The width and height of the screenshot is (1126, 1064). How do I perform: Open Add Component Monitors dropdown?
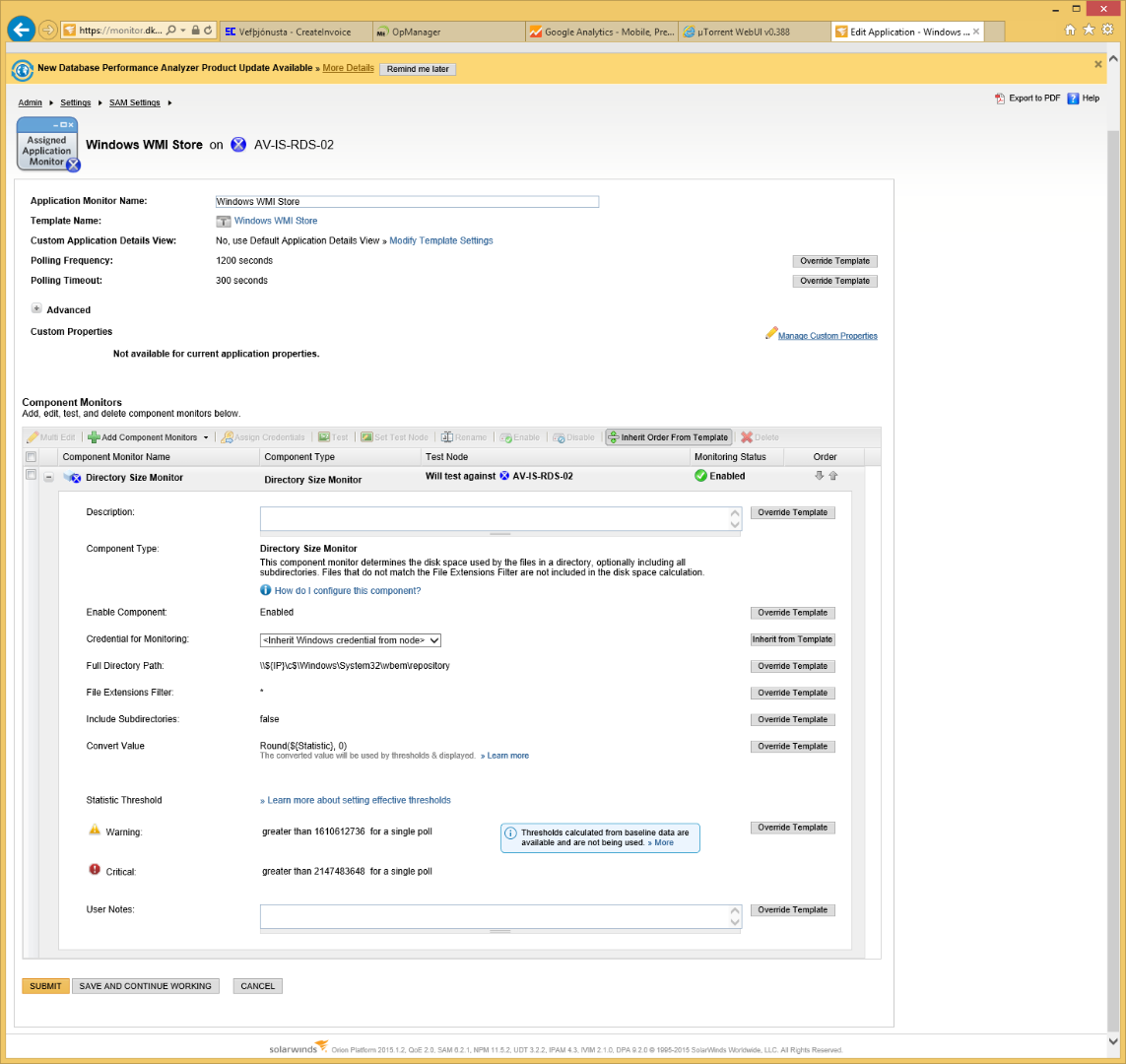click(x=206, y=437)
